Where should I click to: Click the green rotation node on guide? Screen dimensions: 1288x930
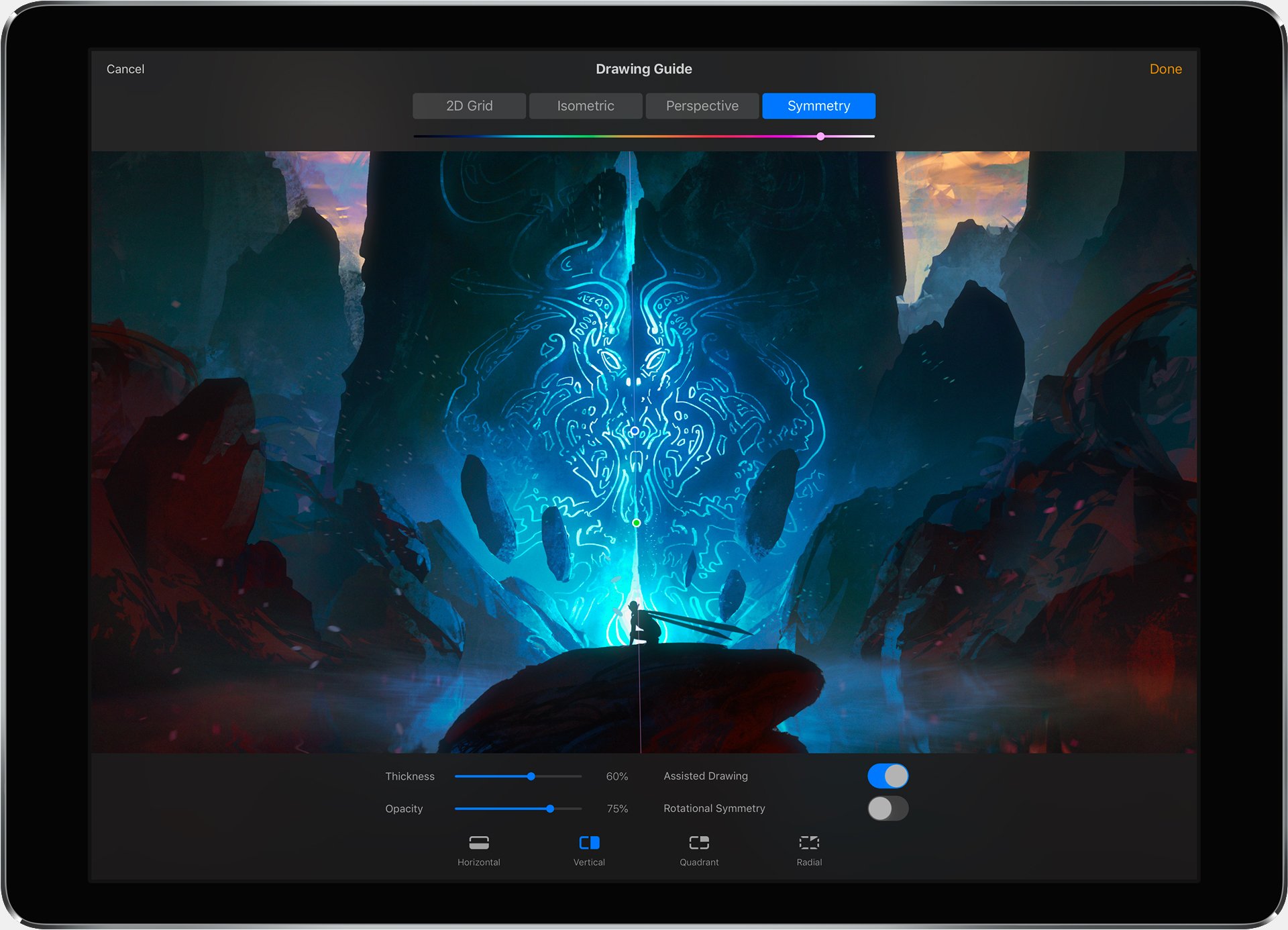(636, 523)
